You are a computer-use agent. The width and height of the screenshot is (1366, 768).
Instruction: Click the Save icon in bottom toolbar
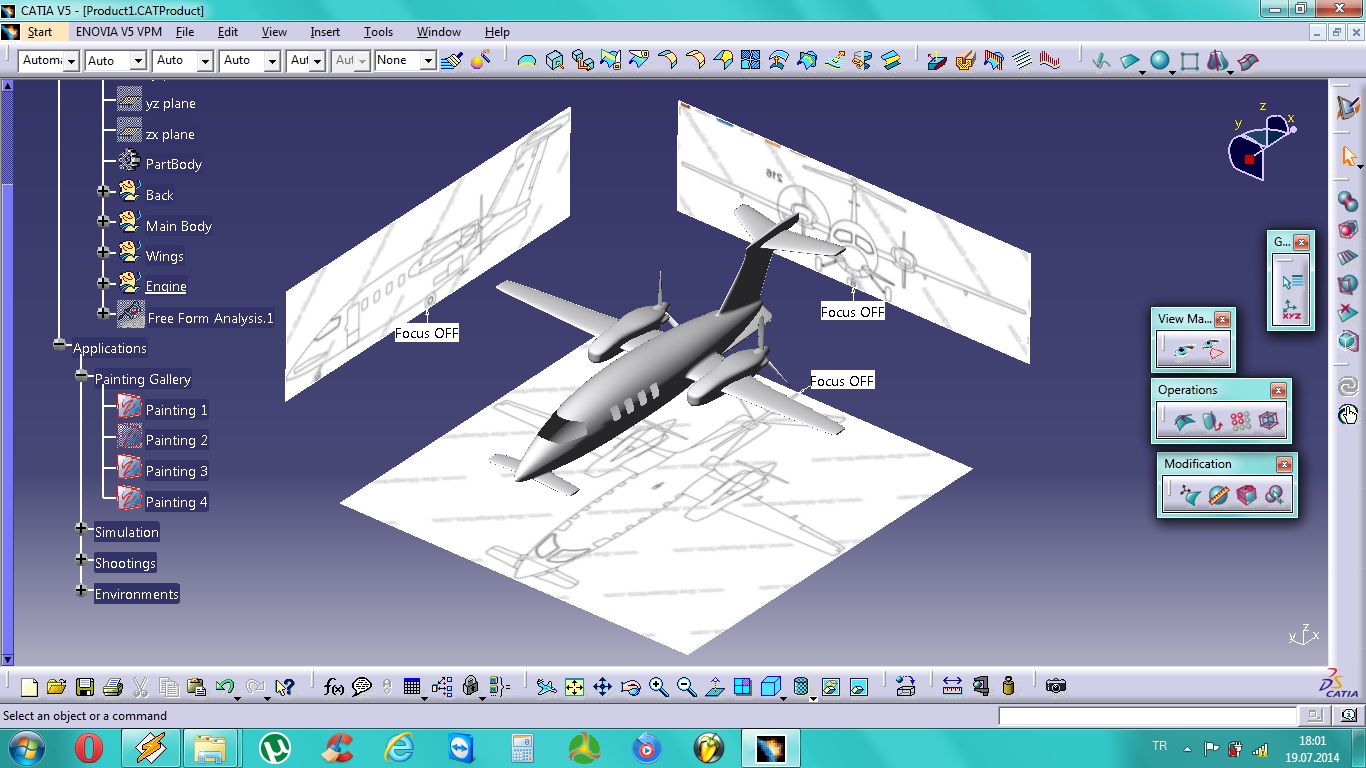[x=84, y=687]
